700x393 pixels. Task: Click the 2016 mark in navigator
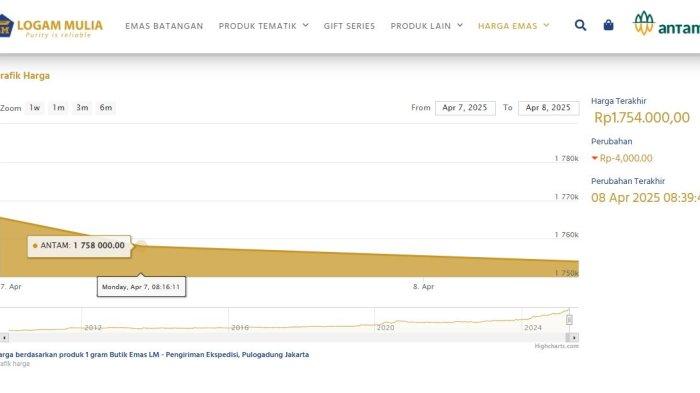240,327
